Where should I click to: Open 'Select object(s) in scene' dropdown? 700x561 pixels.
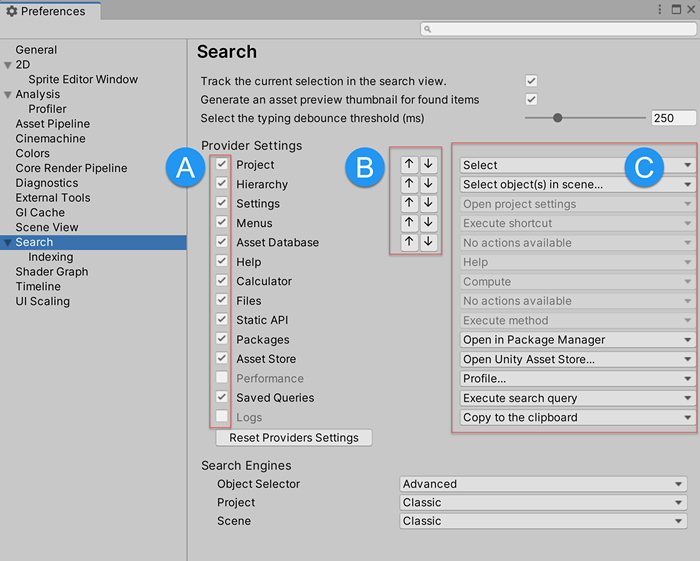(578, 184)
